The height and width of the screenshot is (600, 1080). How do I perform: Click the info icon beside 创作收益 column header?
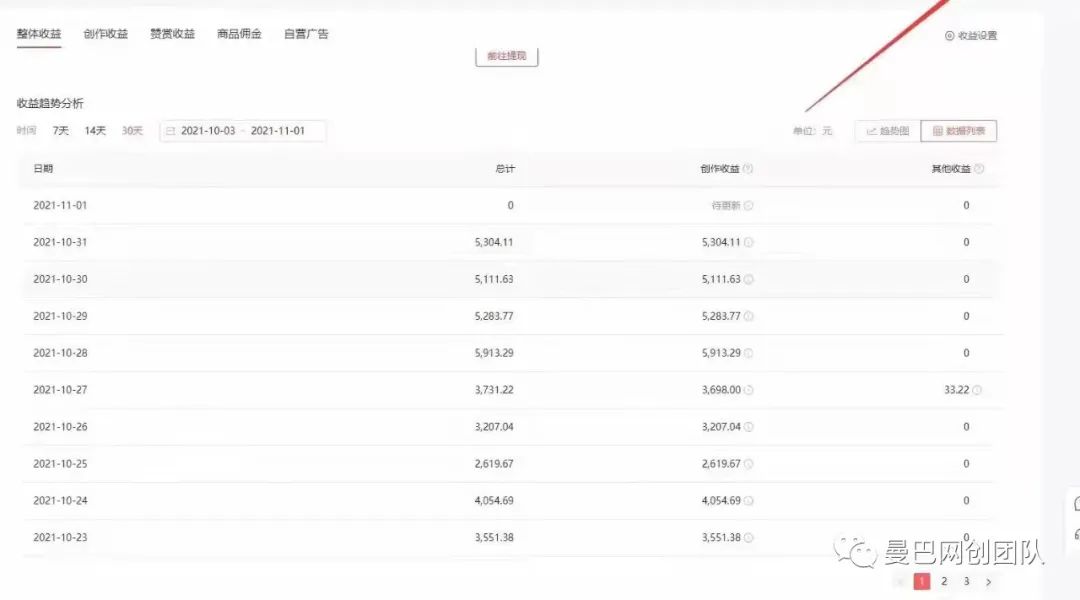tap(750, 168)
